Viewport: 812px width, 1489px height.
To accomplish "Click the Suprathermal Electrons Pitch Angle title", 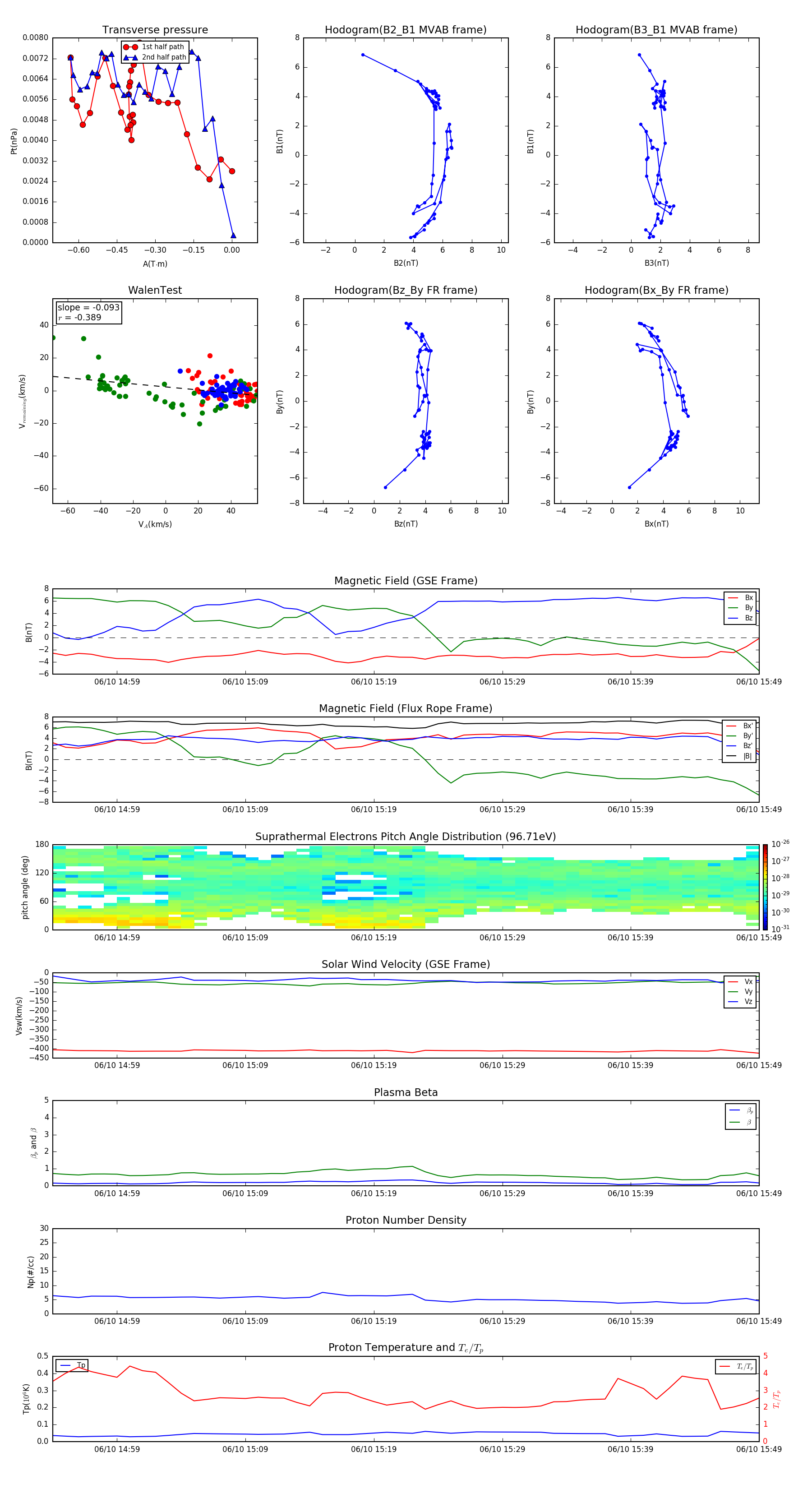I will (405, 837).
